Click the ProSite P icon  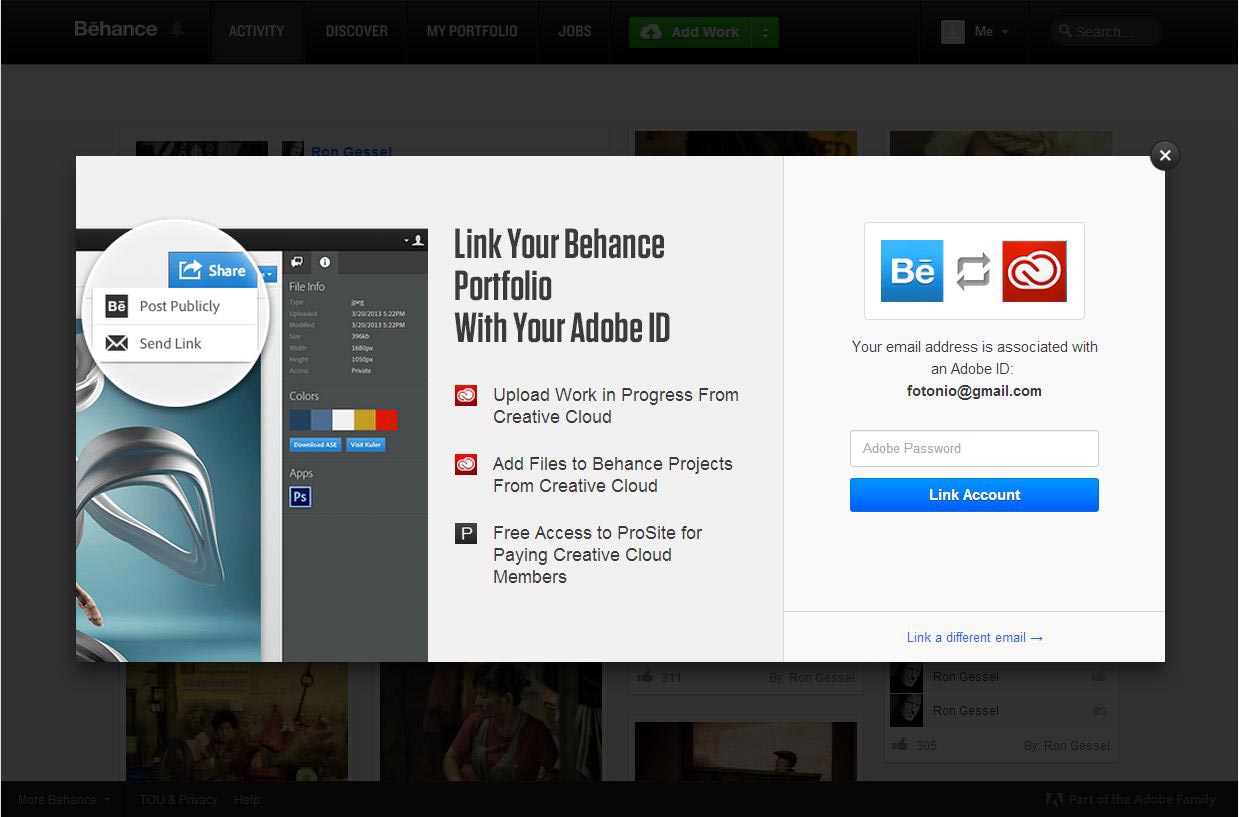pos(466,533)
